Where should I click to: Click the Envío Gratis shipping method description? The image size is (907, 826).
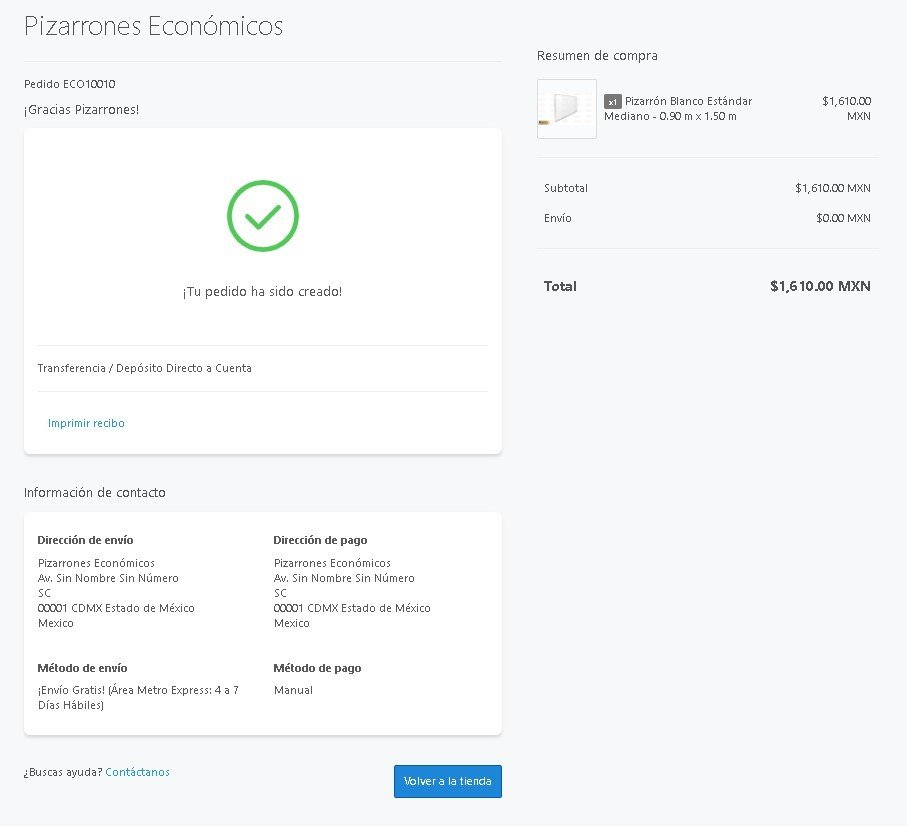(138, 697)
